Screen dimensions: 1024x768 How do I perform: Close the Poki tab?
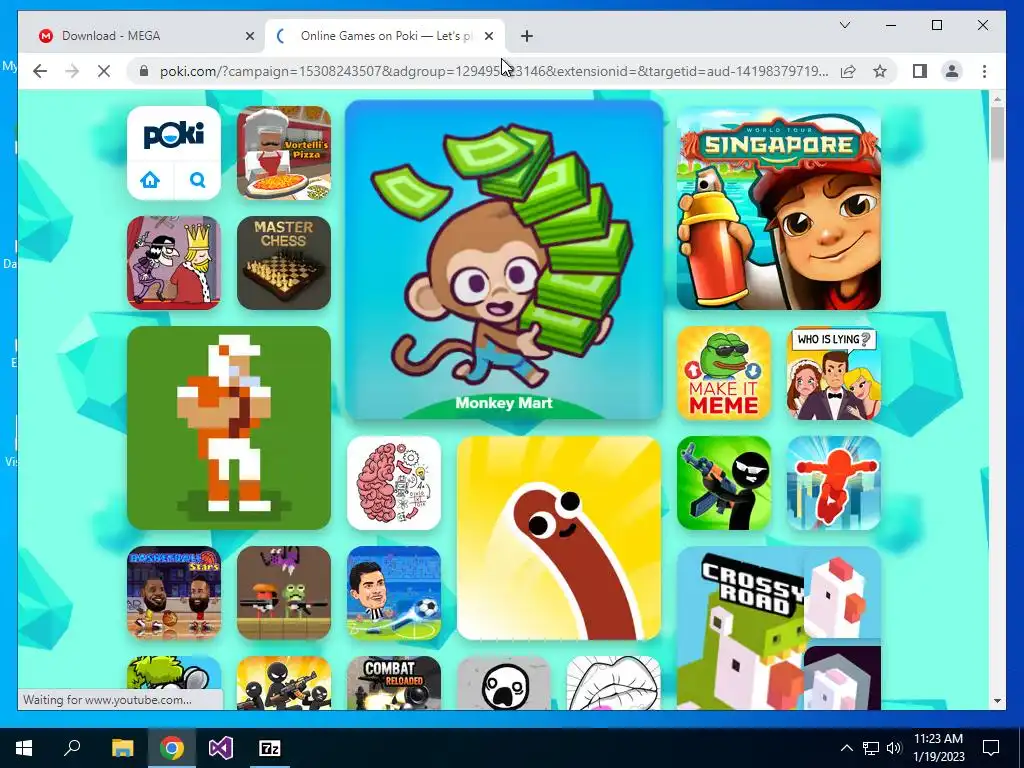(489, 37)
